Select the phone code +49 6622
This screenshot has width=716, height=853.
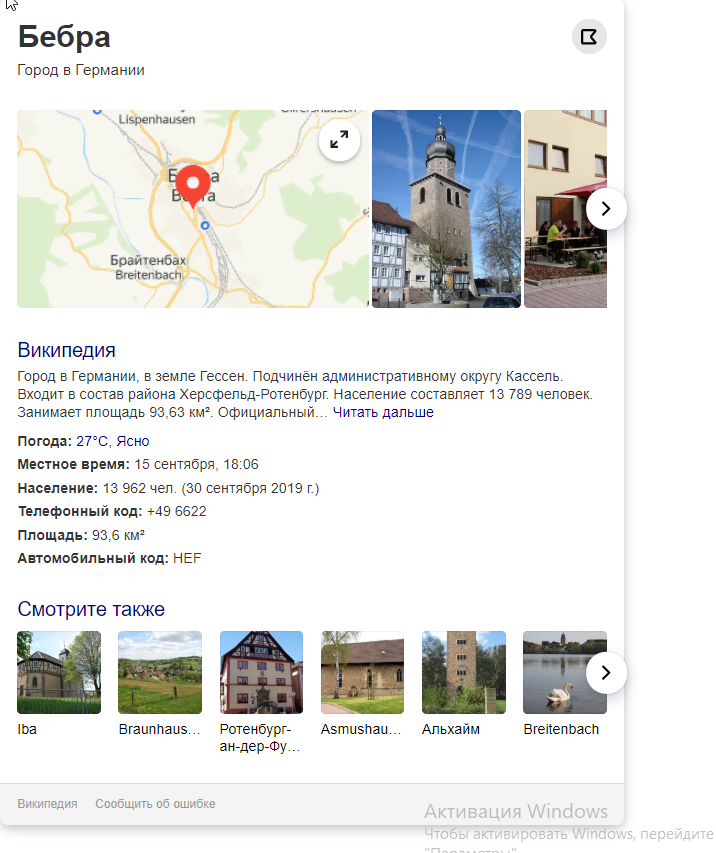coord(177,512)
